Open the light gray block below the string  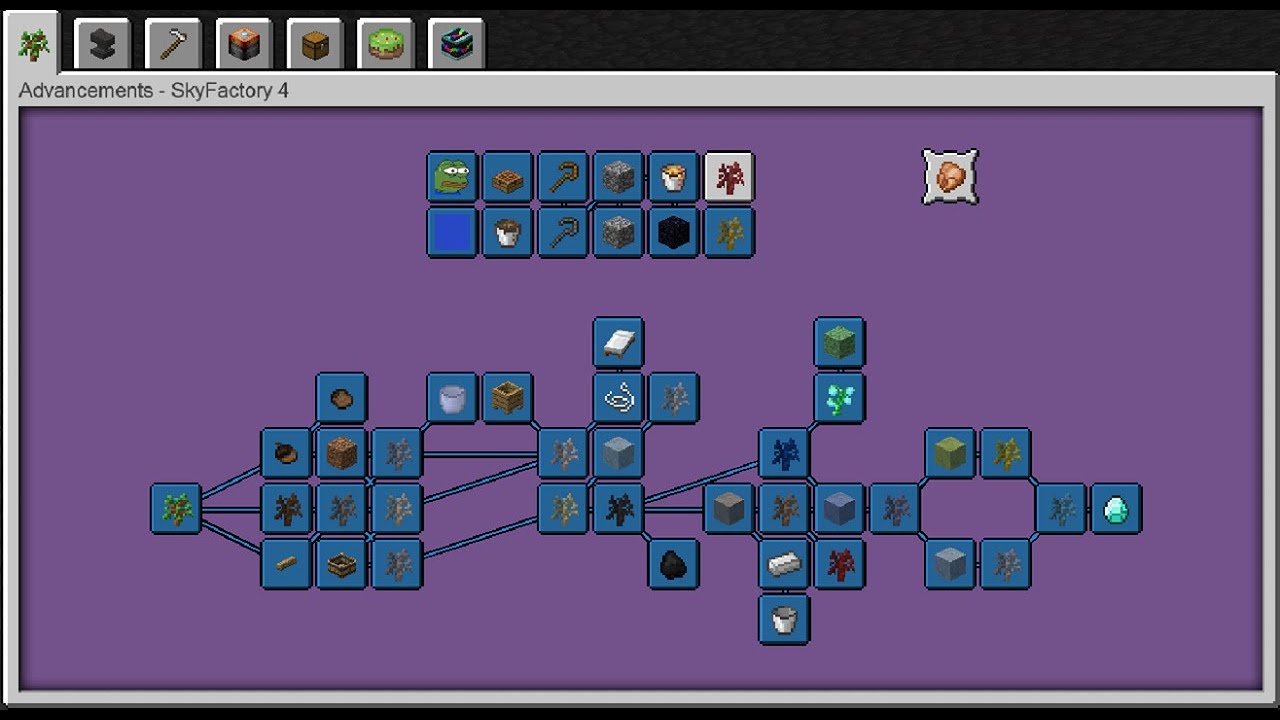pyautogui.click(x=618, y=454)
